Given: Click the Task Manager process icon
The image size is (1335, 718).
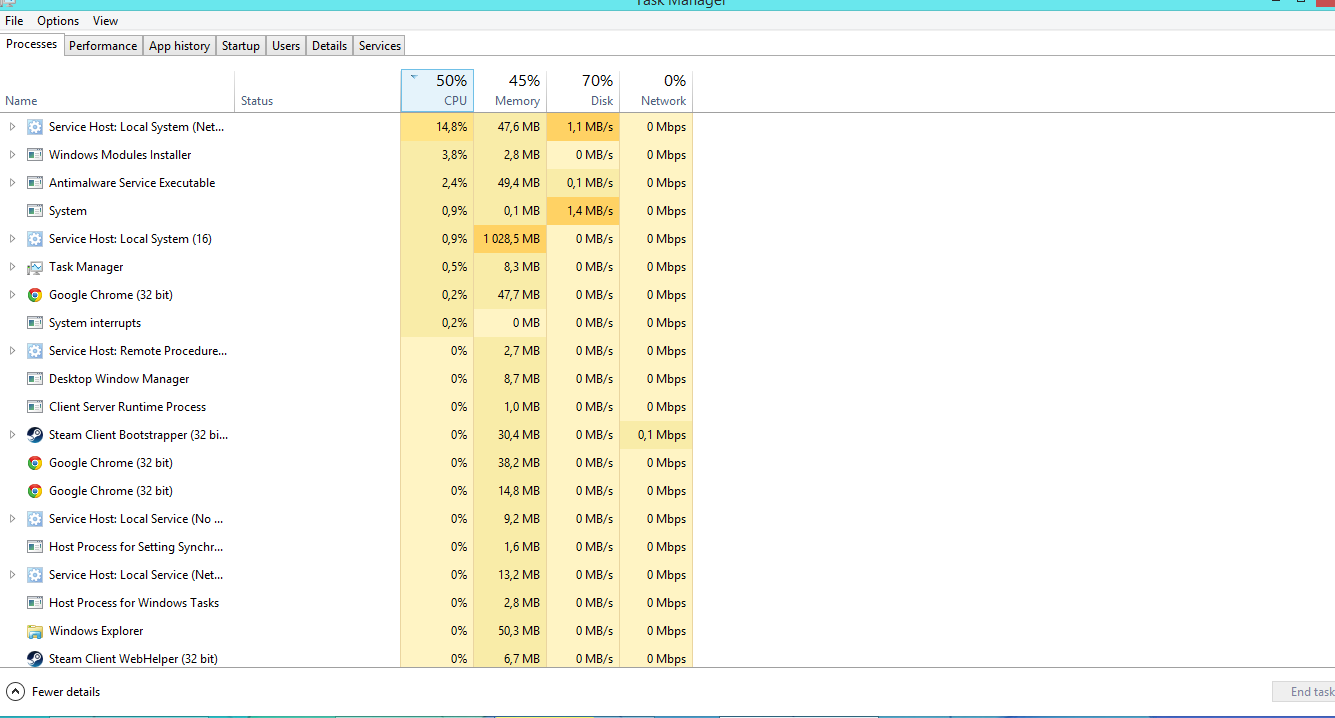Looking at the screenshot, I should coord(35,267).
